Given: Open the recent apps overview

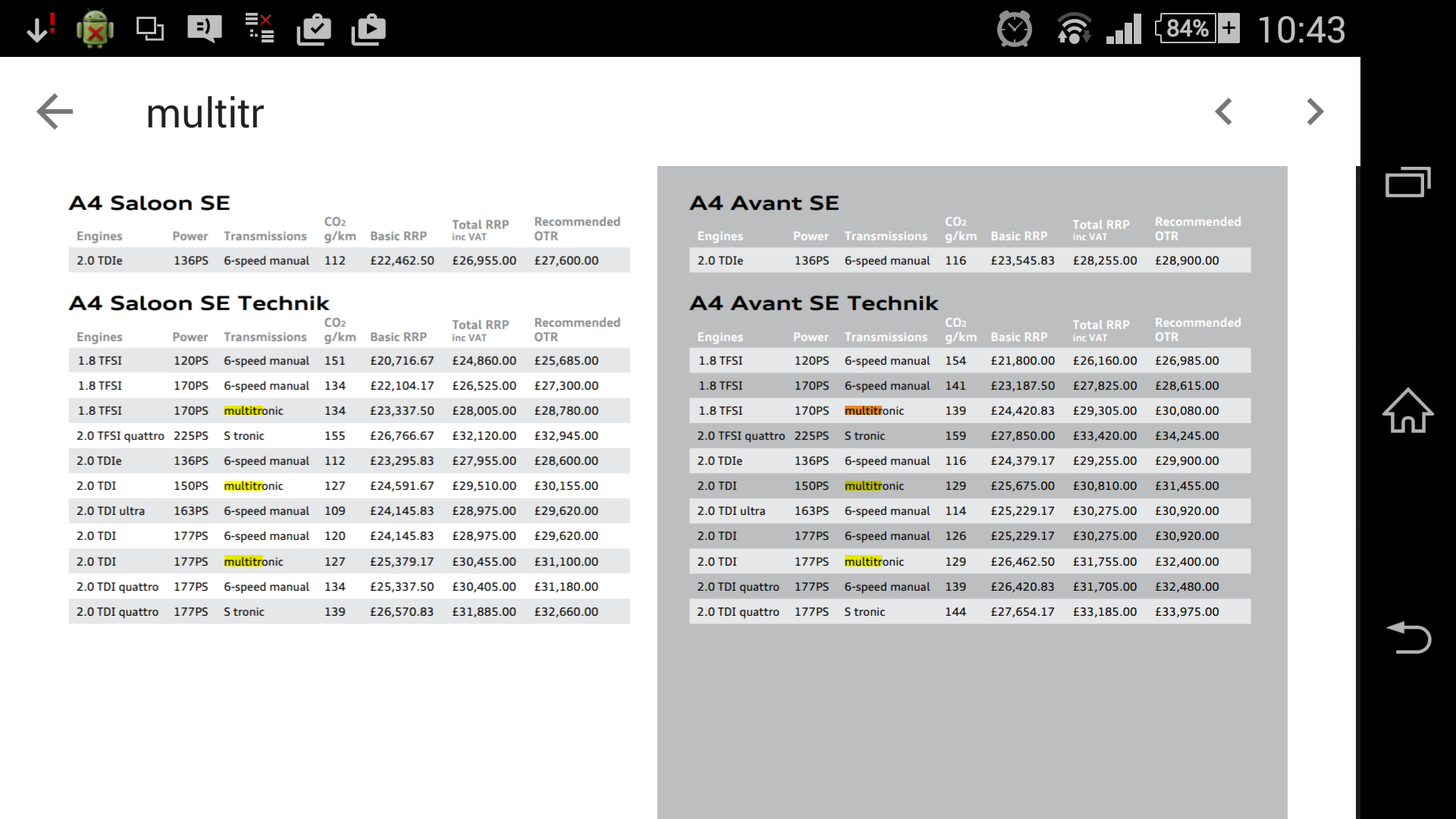Looking at the screenshot, I should coord(1407,182).
